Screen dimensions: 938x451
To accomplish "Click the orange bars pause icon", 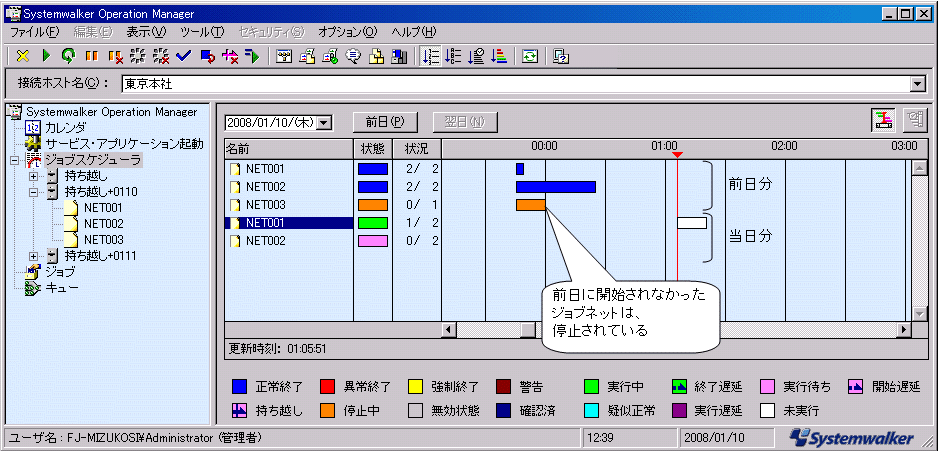I will (x=92, y=56).
